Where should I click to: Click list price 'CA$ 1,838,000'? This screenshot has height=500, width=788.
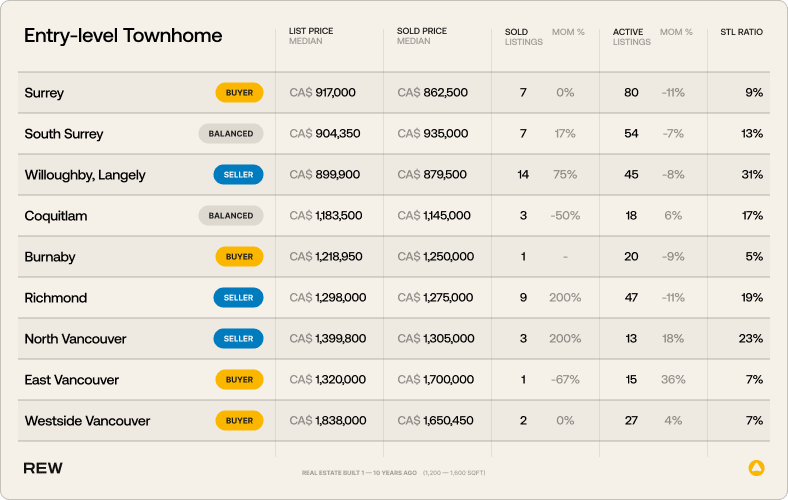(x=328, y=421)
